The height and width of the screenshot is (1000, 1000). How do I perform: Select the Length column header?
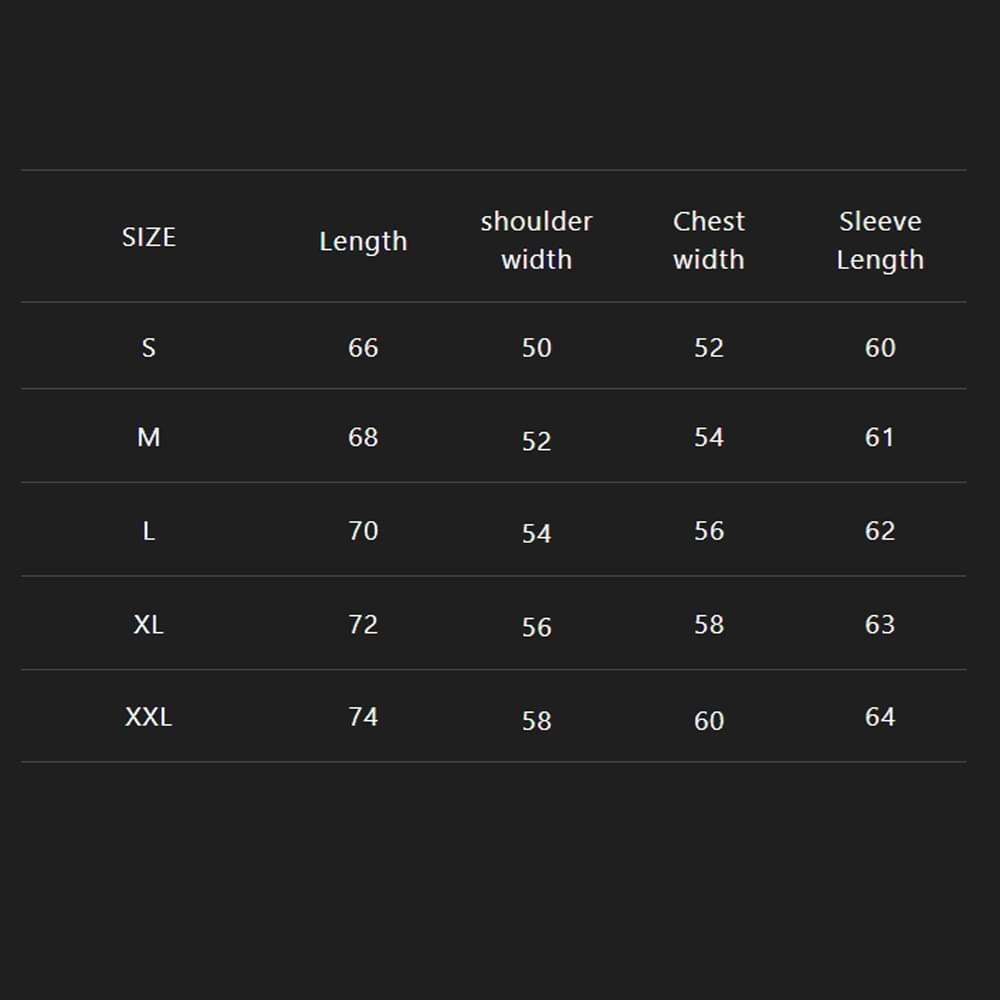click(x=363, y=241)
